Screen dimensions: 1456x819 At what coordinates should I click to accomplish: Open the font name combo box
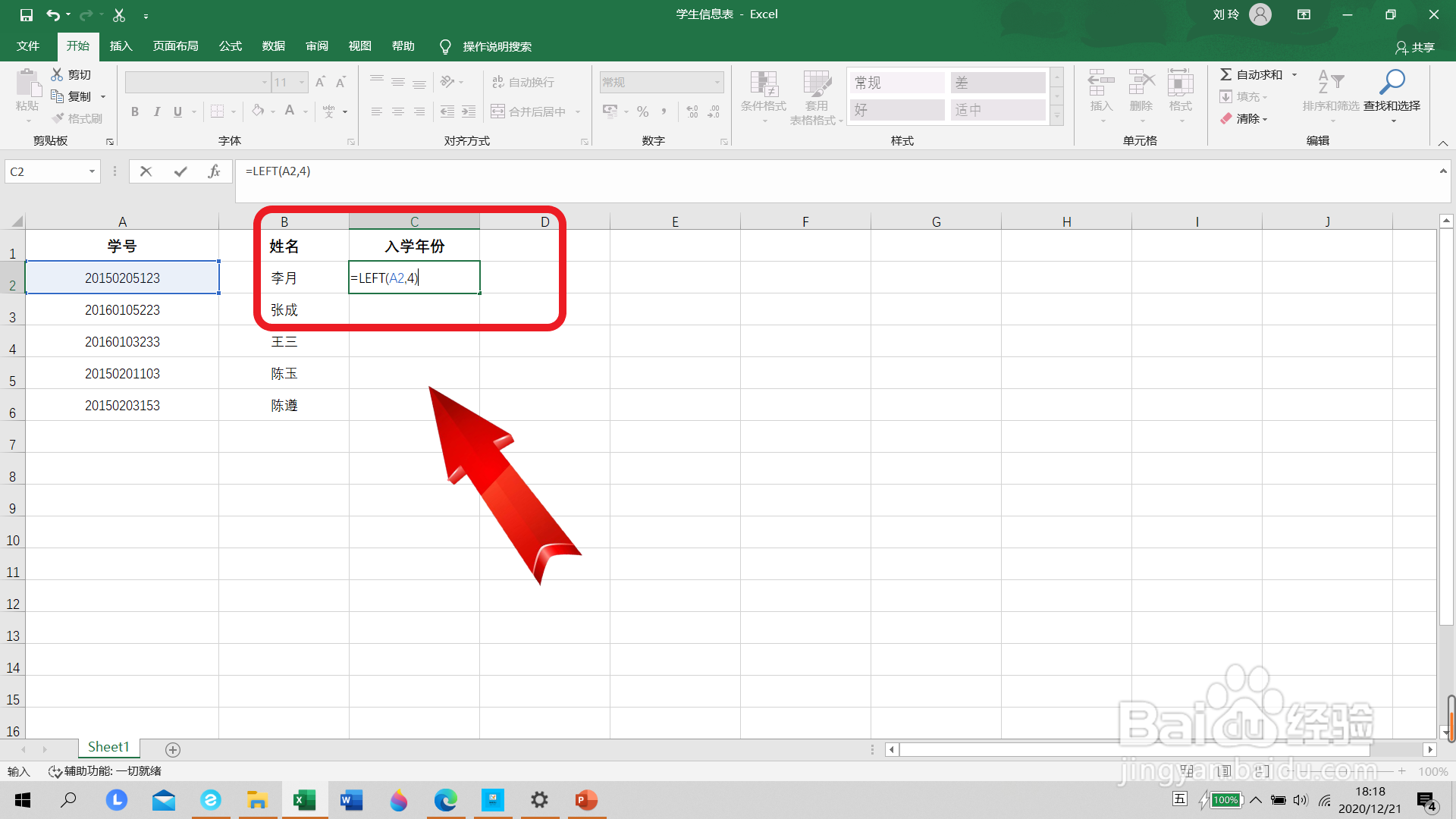[x=197, y=82]
